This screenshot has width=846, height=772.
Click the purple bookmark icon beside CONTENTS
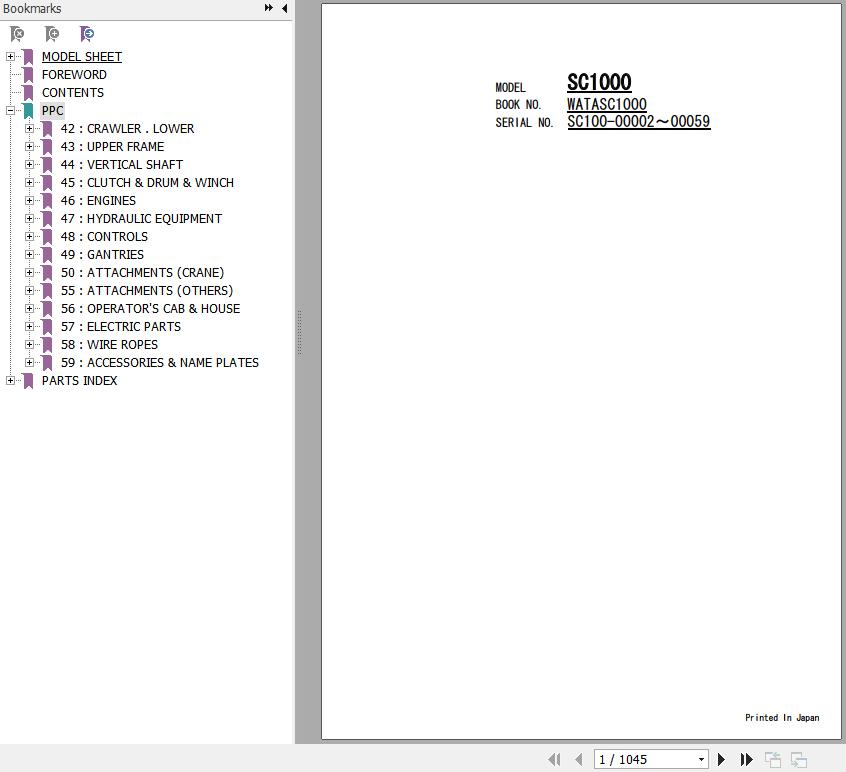pyautogui.click(x=28, y=93)
